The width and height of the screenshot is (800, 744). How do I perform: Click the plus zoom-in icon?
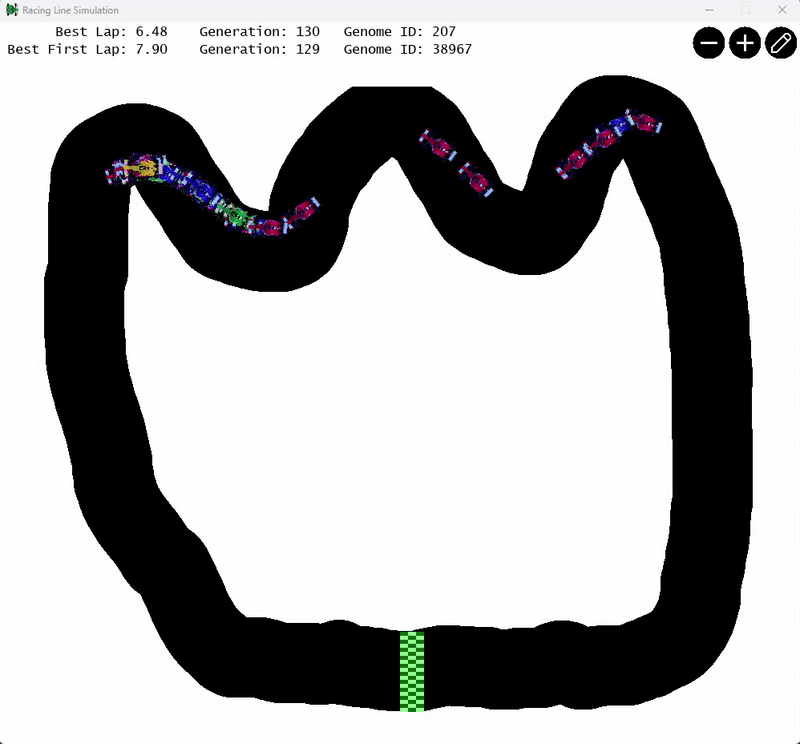tap(744, 44)
